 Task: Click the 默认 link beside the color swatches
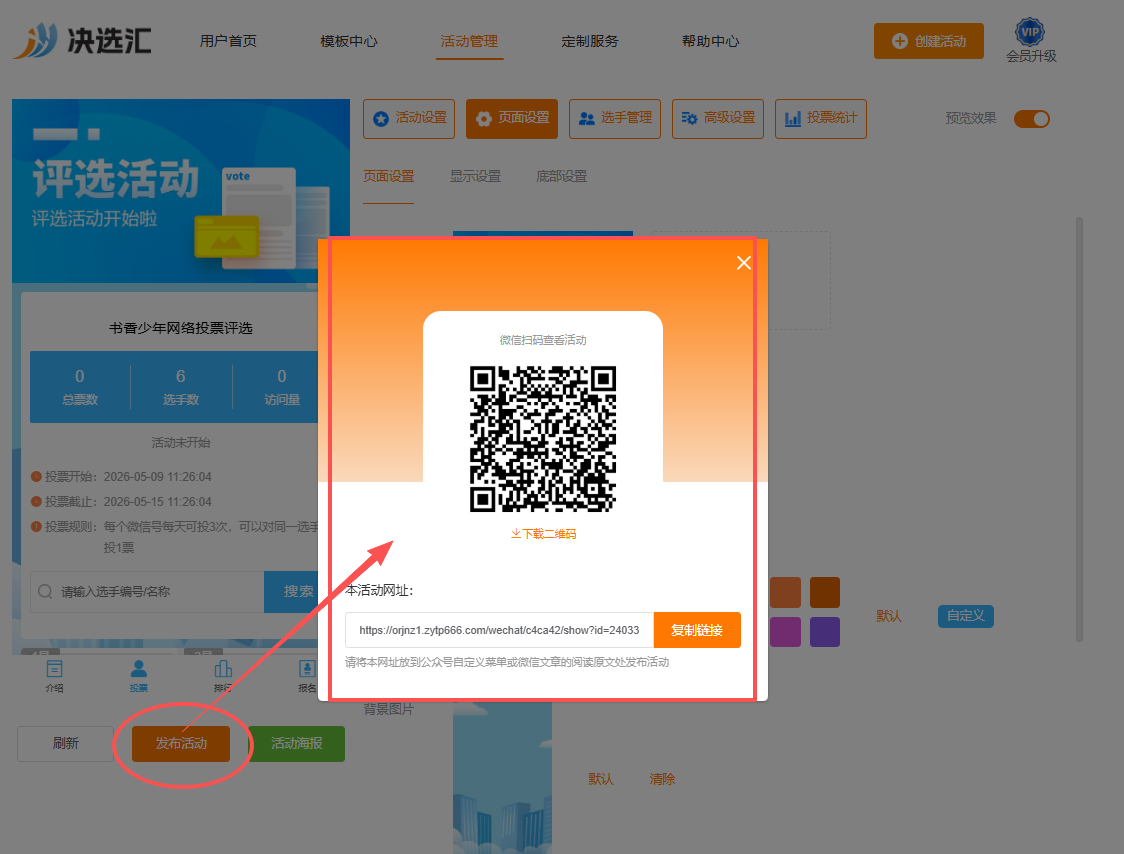(889, 616)
